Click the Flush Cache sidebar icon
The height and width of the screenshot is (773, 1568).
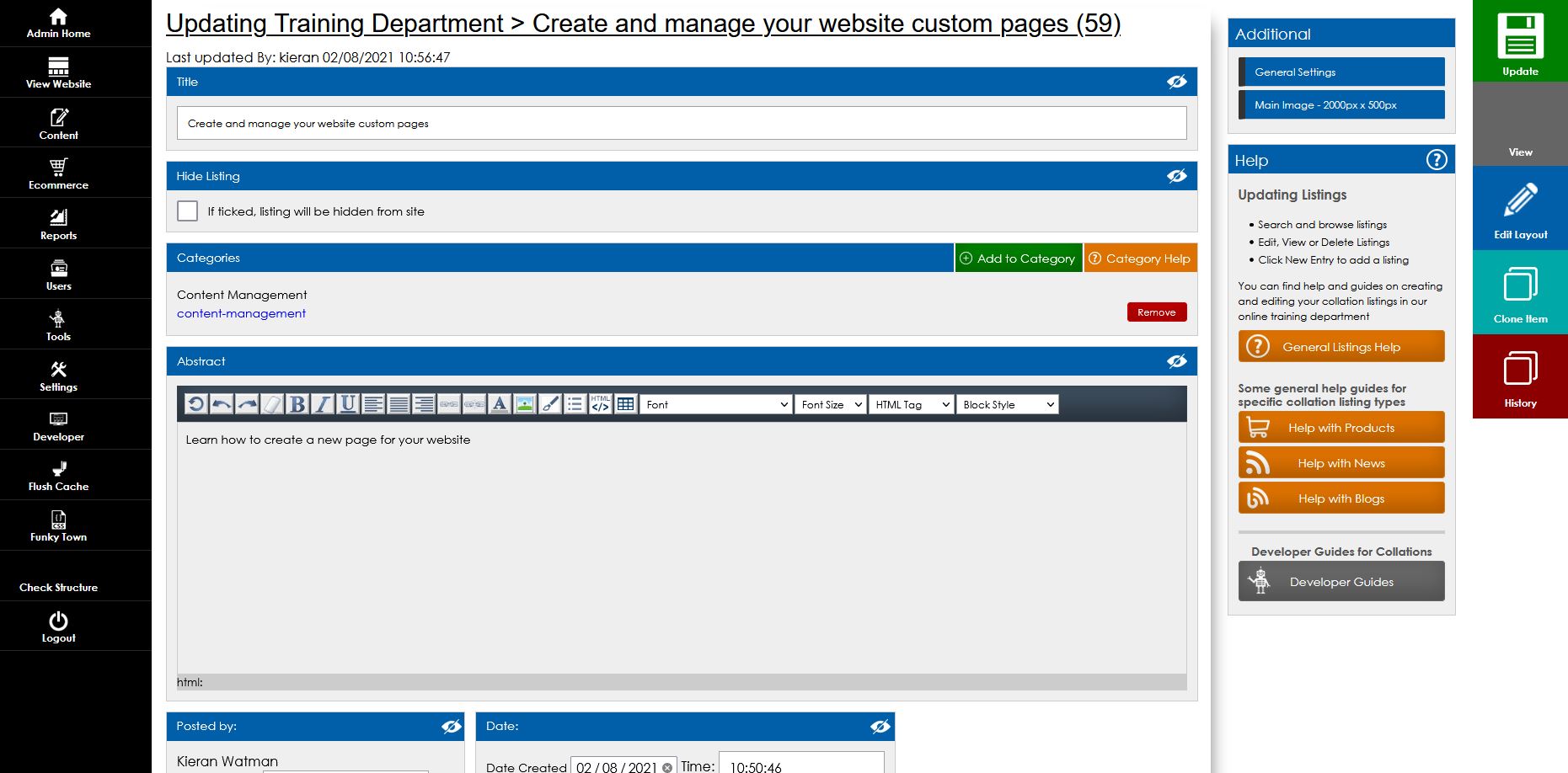pos(58,475)
